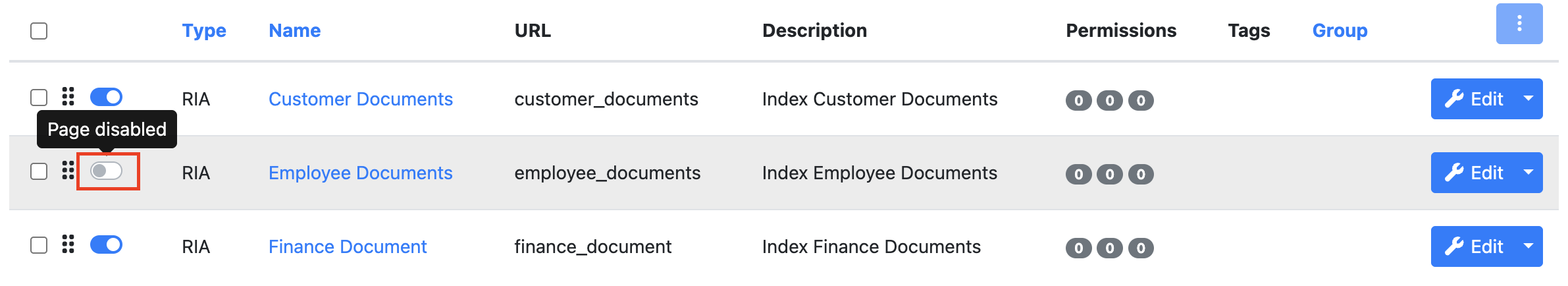Select the Customer Documents row checkbox
Viewport: 1568px width, 286px height.
click(39, 98)
